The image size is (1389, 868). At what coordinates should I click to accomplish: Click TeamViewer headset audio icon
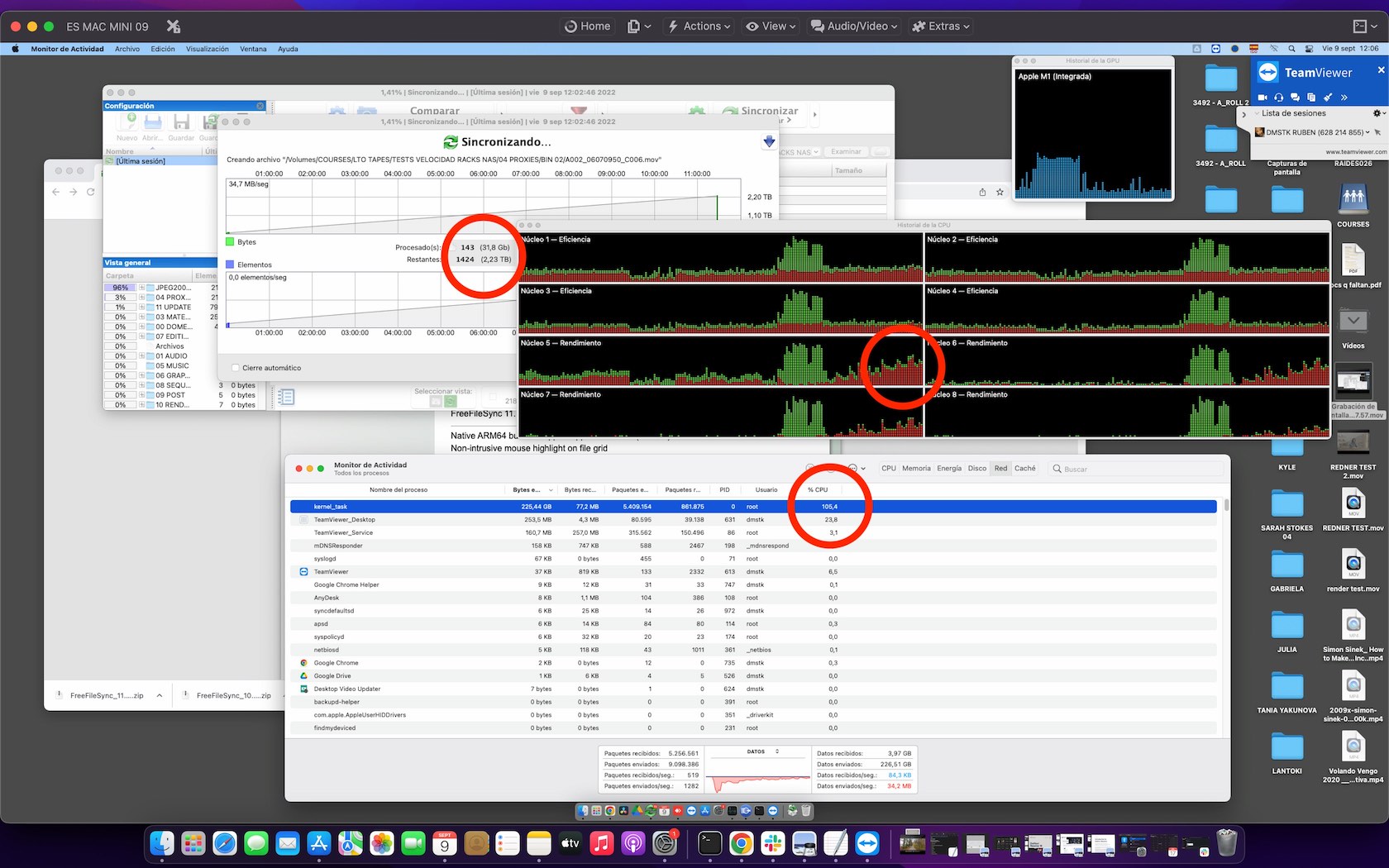(x=1278, y=97)
